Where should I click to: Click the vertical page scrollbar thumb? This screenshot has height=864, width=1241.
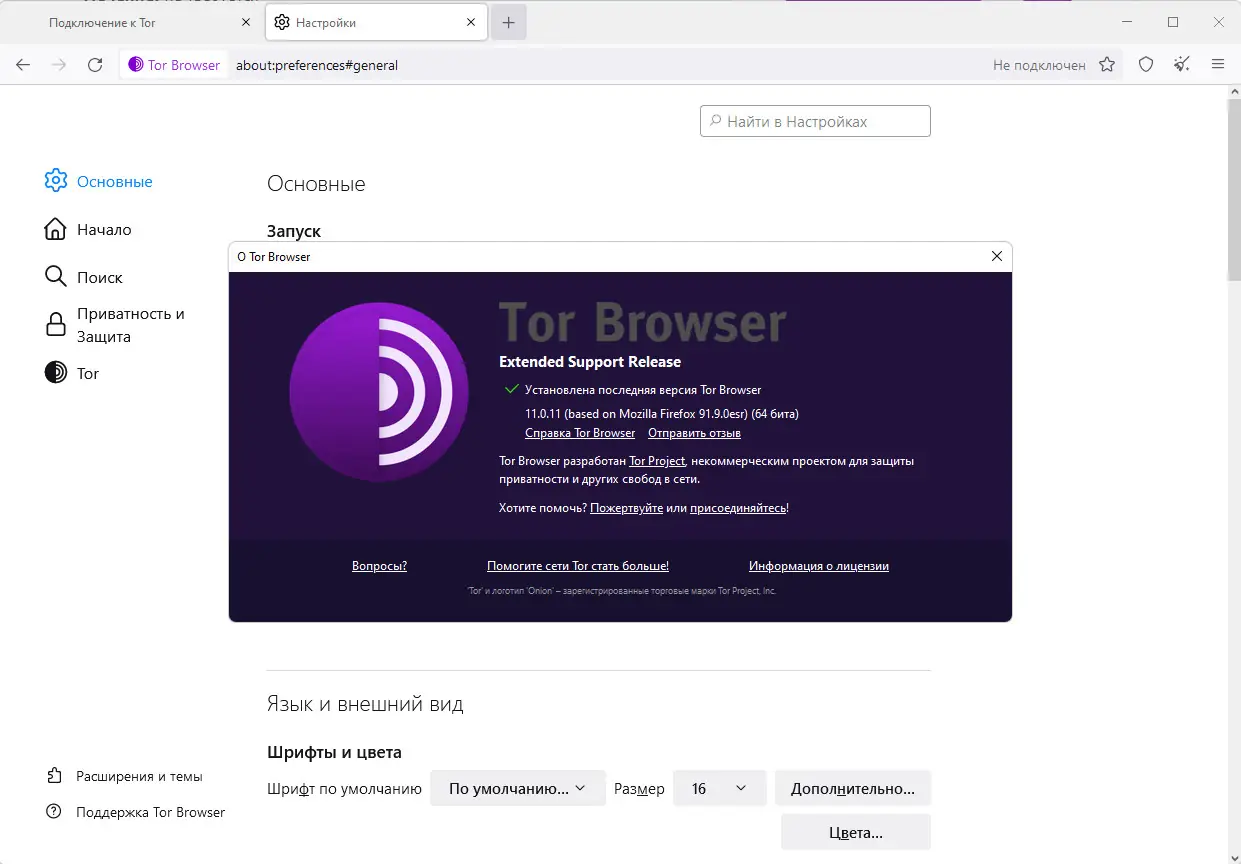click(1233, 190)
